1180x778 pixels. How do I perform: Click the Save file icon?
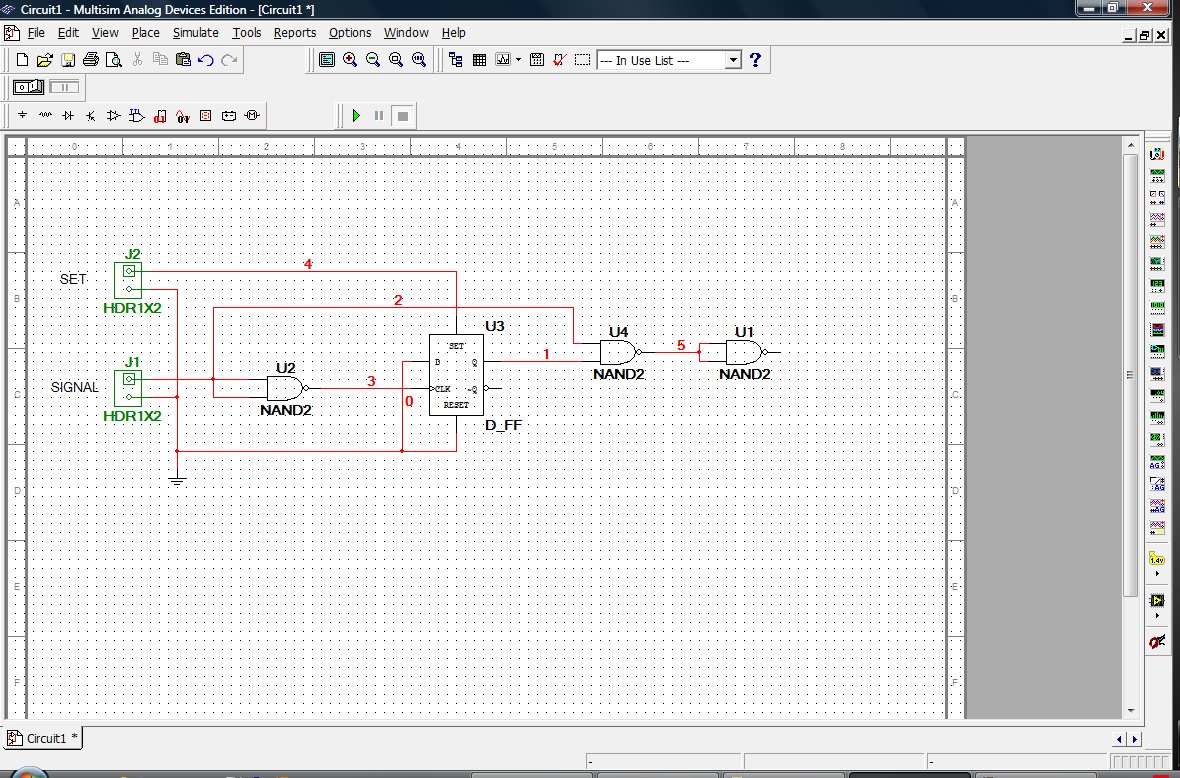68,60
